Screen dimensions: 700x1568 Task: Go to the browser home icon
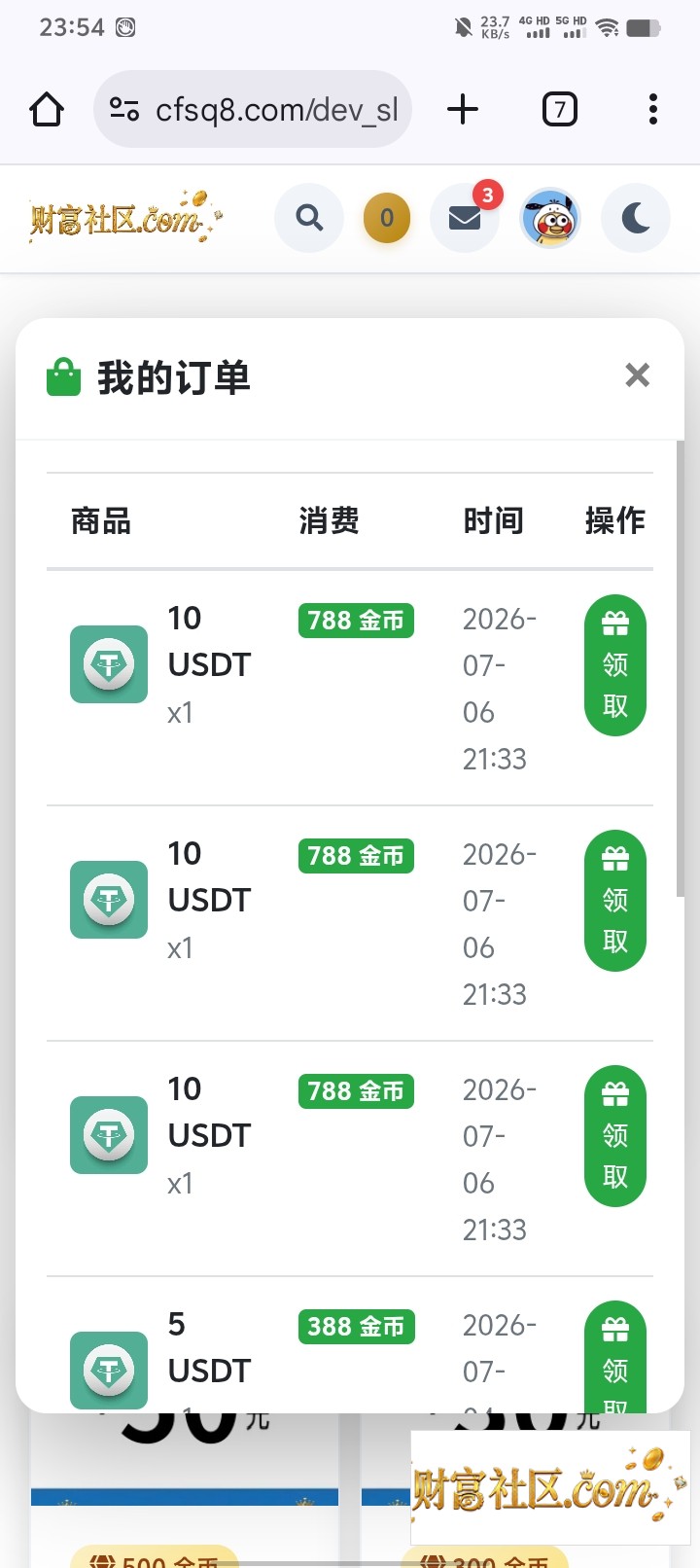(47, 109)
